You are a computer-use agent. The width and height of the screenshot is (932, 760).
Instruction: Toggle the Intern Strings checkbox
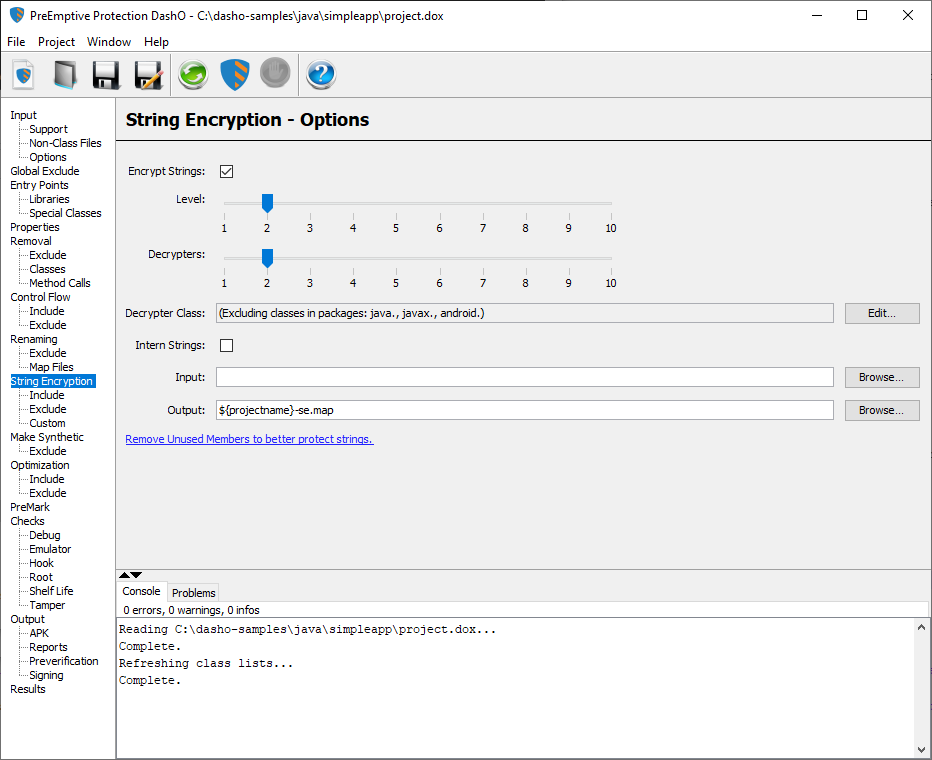pos(226,345)
